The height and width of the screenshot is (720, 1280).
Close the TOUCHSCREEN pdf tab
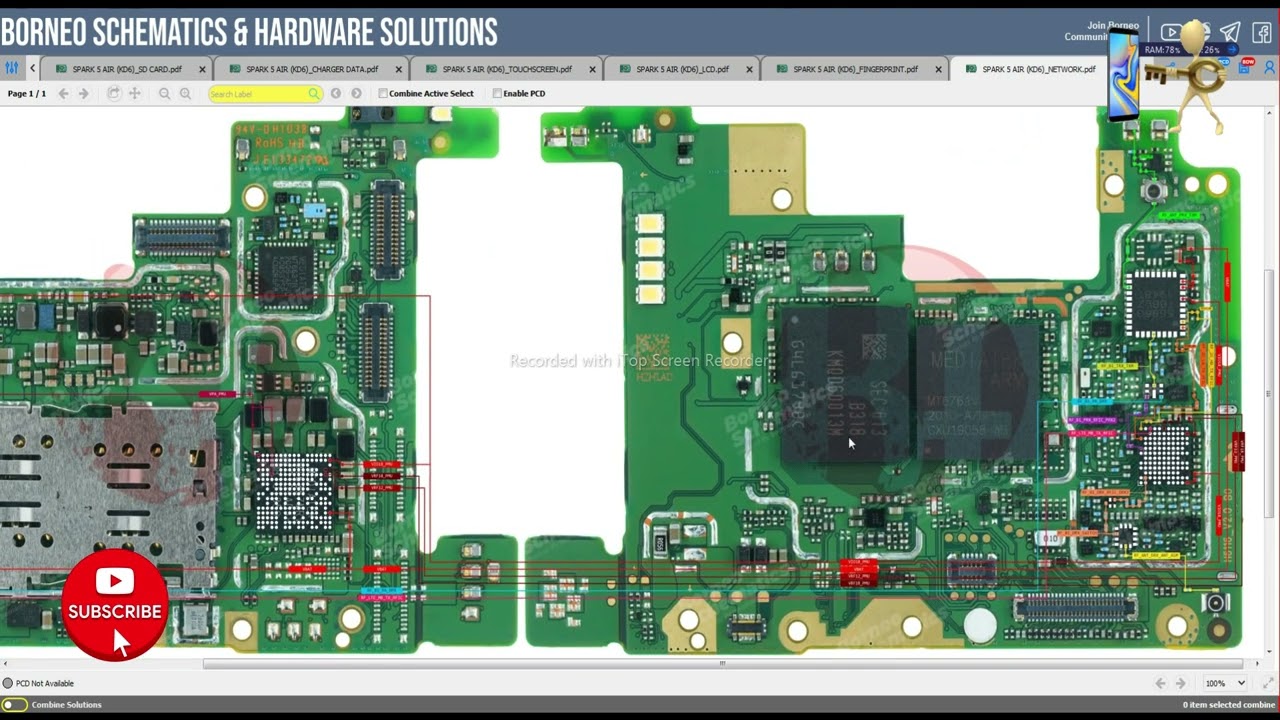(592, 70)
